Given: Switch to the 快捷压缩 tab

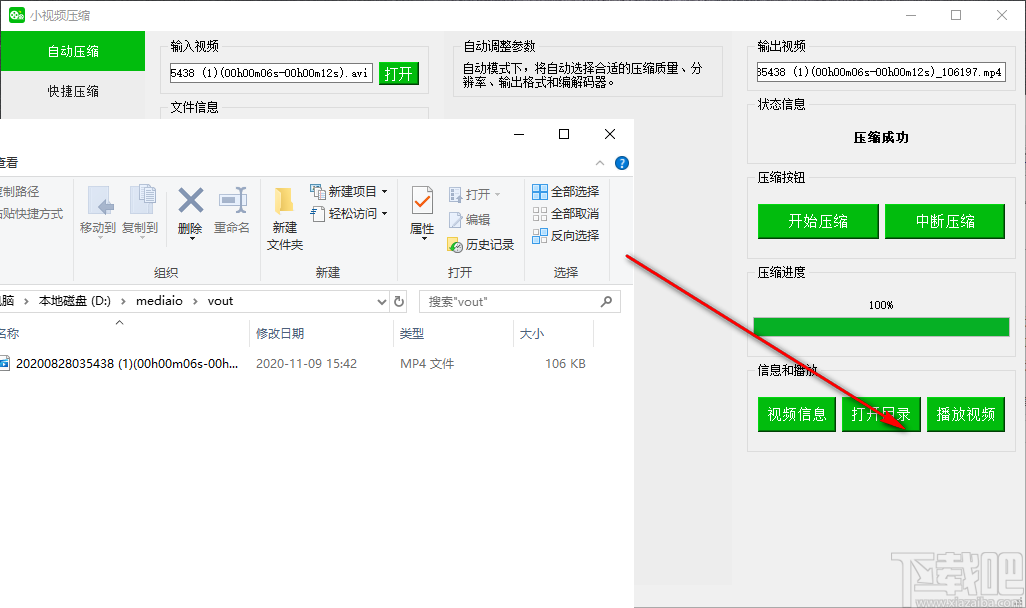Looking at the screenshot, I should (73, 92).
